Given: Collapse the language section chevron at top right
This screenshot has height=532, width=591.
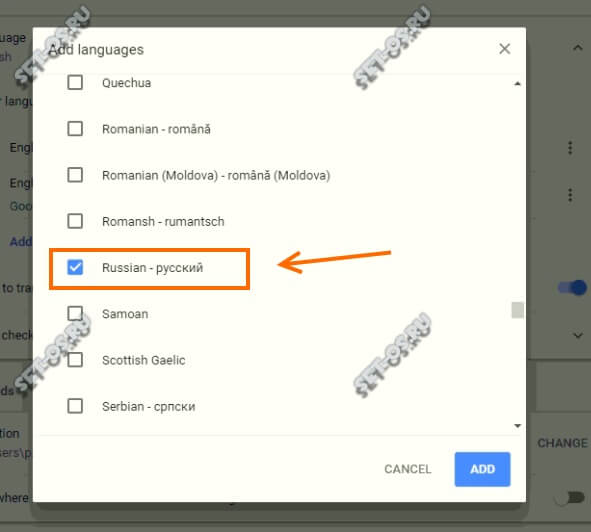Looking at the screenshot, I should tap(577, 48).
